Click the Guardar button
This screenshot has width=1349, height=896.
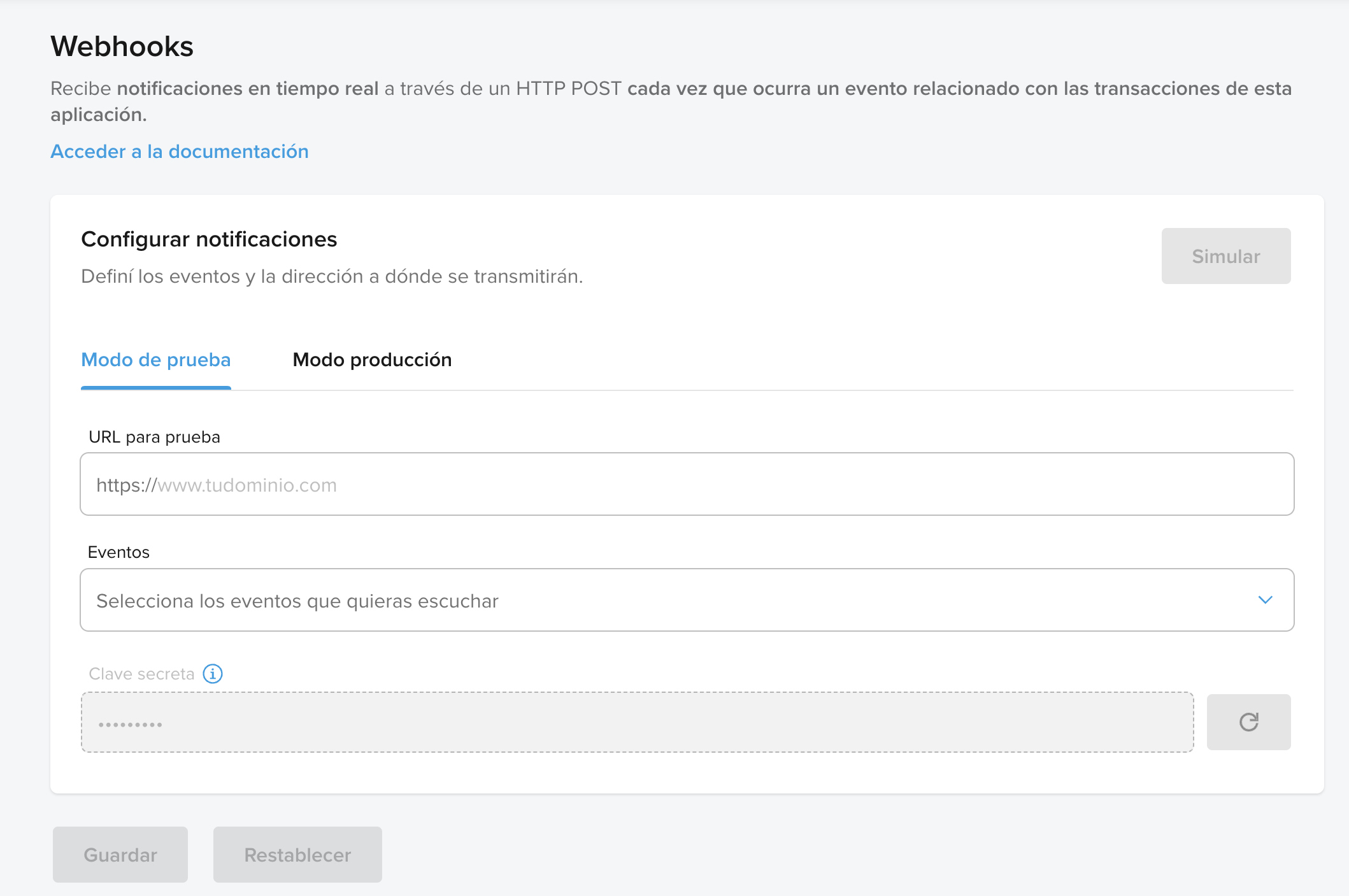point(120,855)
